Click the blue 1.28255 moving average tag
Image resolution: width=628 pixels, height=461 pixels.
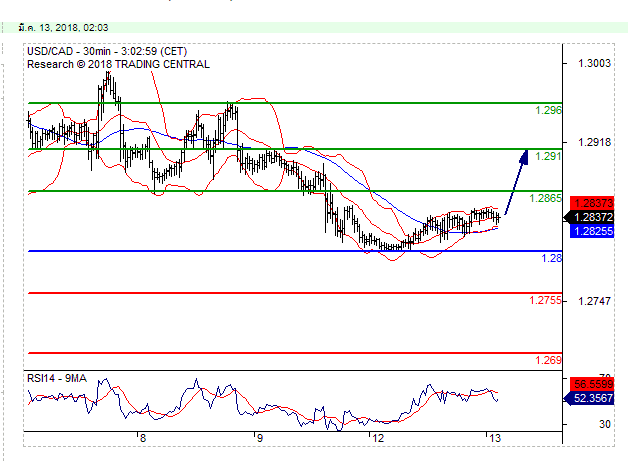pos(592,231)
